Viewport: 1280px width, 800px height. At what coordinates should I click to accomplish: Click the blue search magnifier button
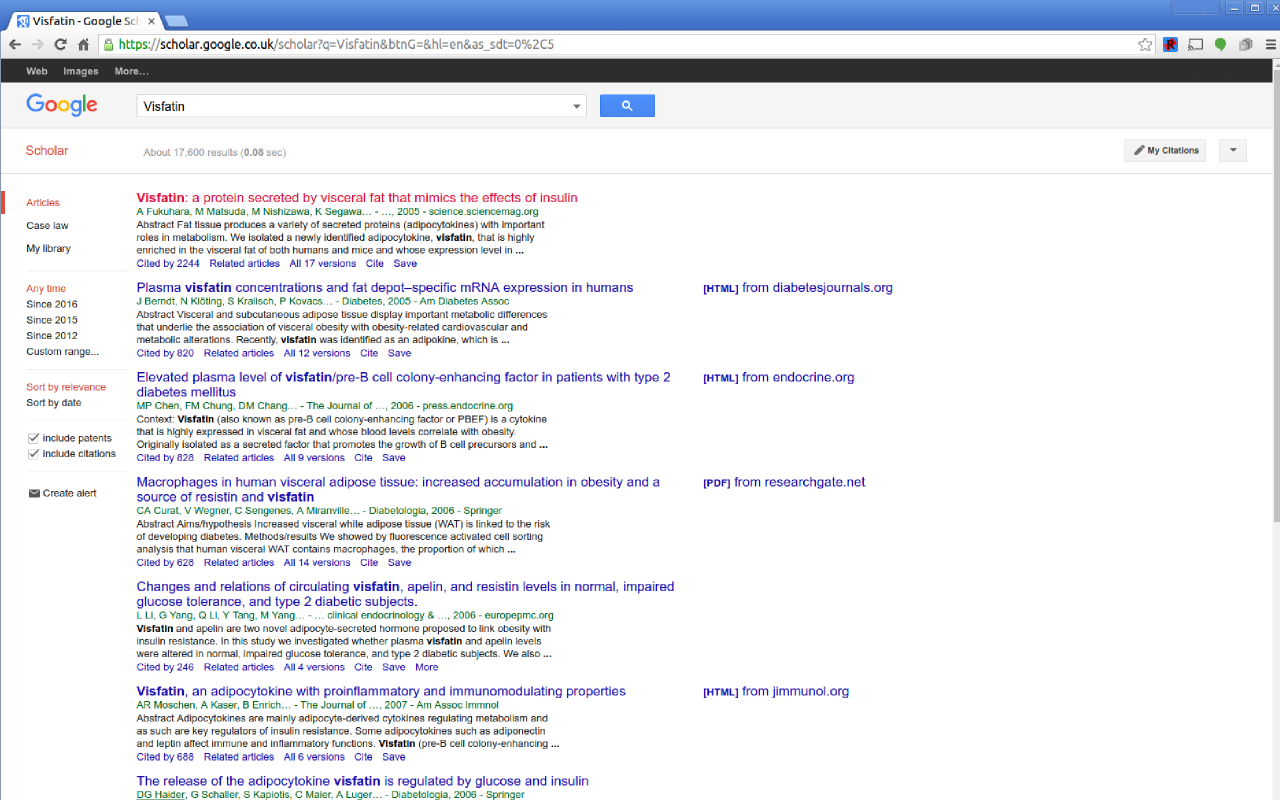(x=627, y=105)
